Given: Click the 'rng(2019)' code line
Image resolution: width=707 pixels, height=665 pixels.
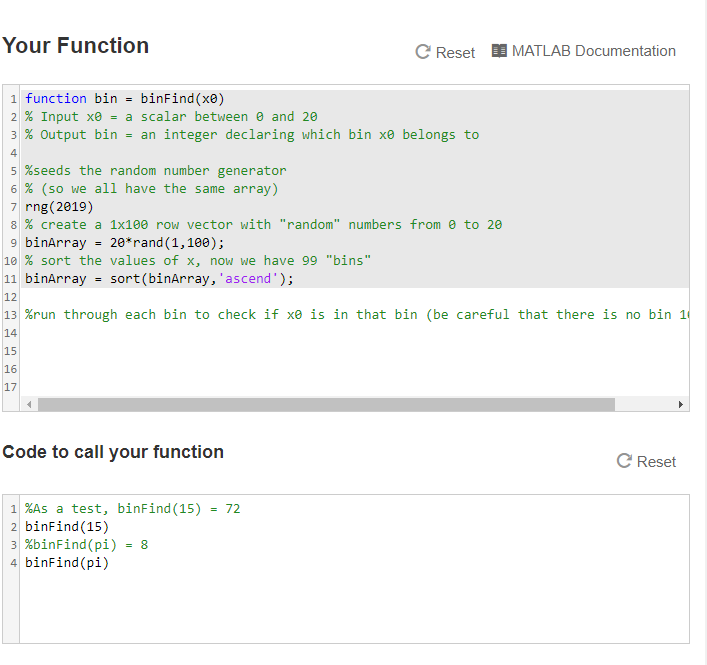Looking at the screenshot, I should pos(59,207).
